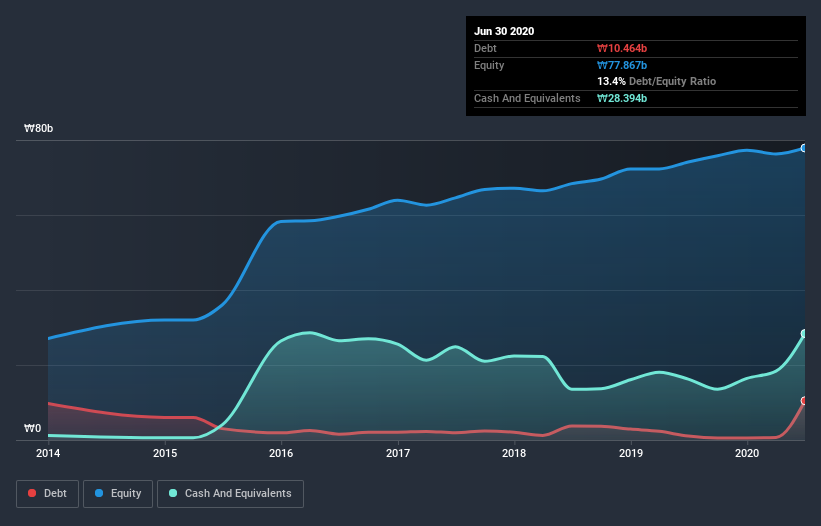Click the 2018 x-axis label
821x526 pixels.
point(514,453)
